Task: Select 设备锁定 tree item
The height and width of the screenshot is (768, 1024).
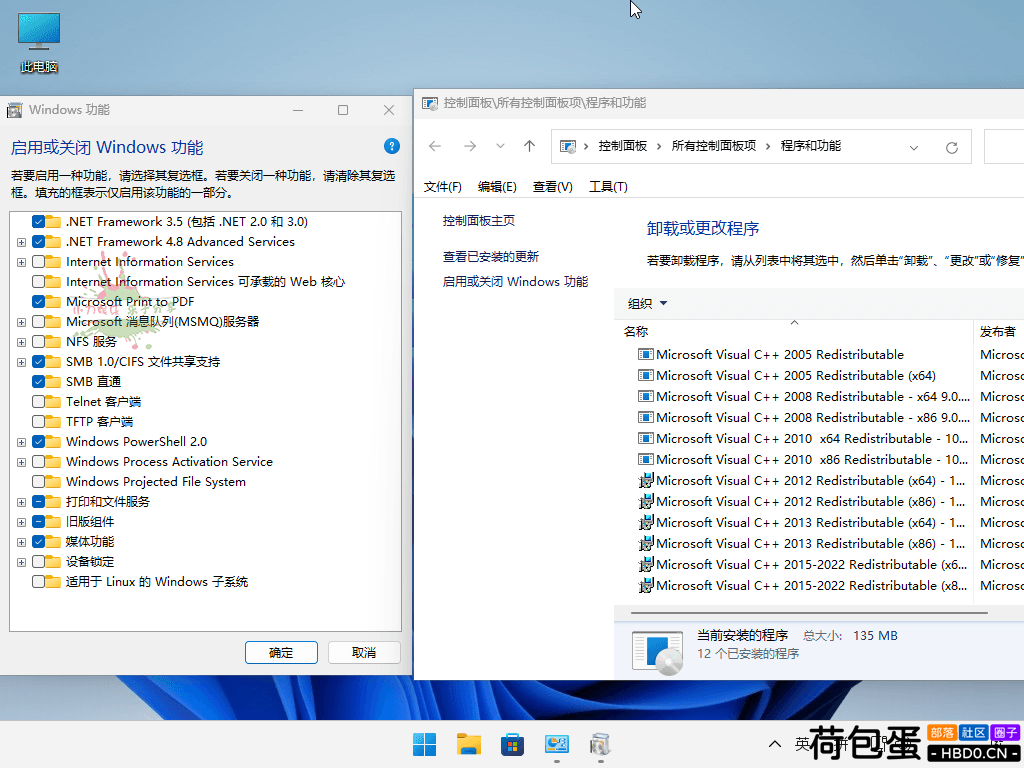Action: coord(90,562)
